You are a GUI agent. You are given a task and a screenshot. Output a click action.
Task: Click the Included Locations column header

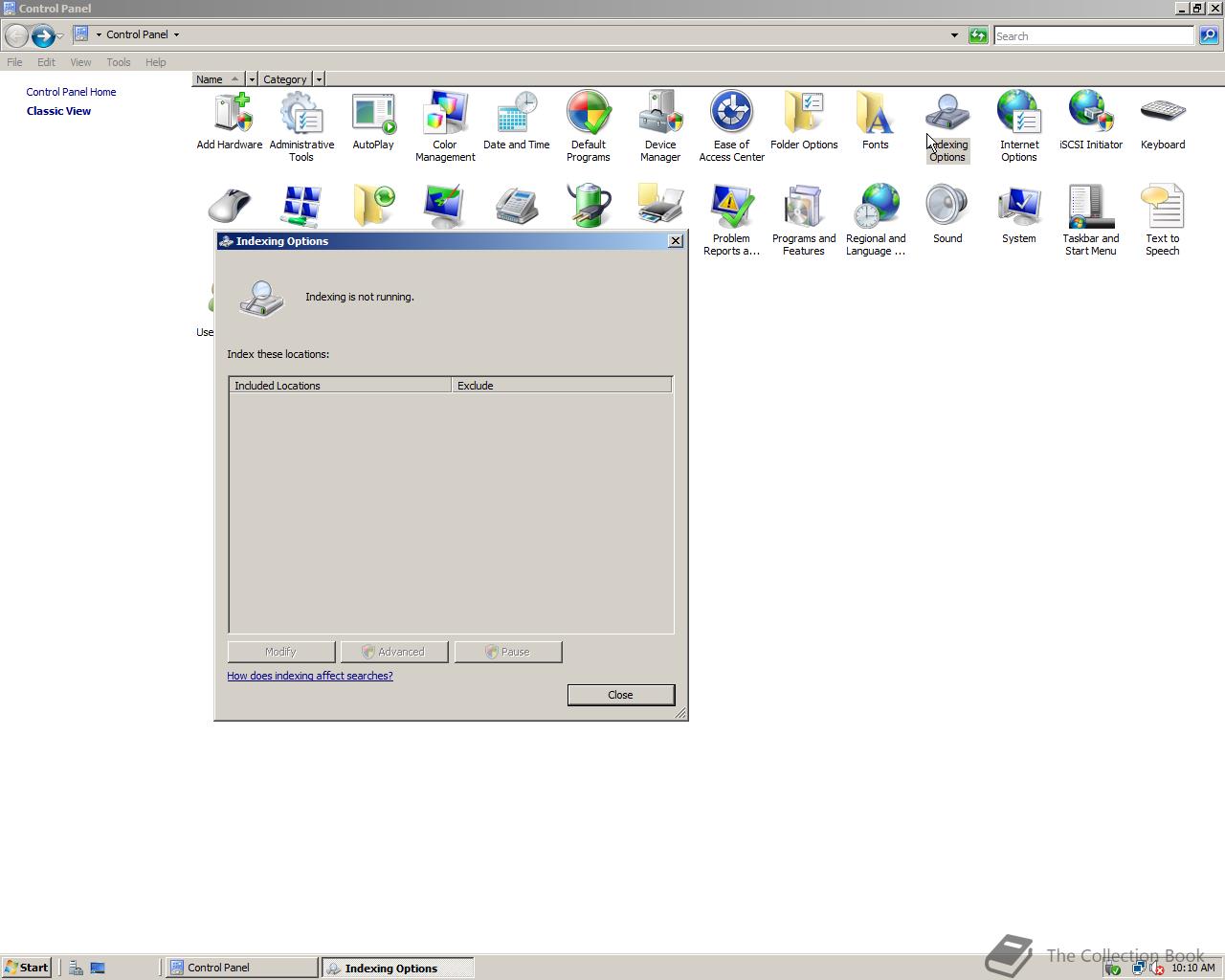click(340, 386)
